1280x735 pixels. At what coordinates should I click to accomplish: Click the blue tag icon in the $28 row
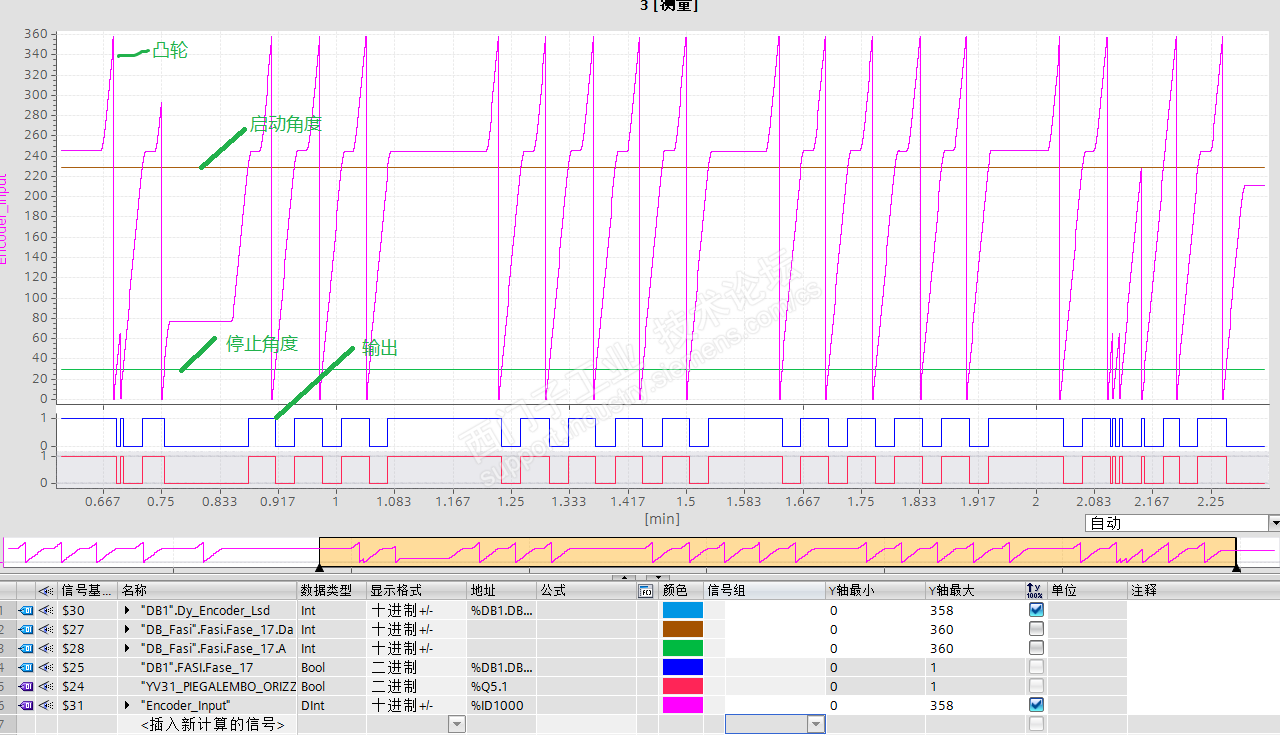(x=27, y=648)
